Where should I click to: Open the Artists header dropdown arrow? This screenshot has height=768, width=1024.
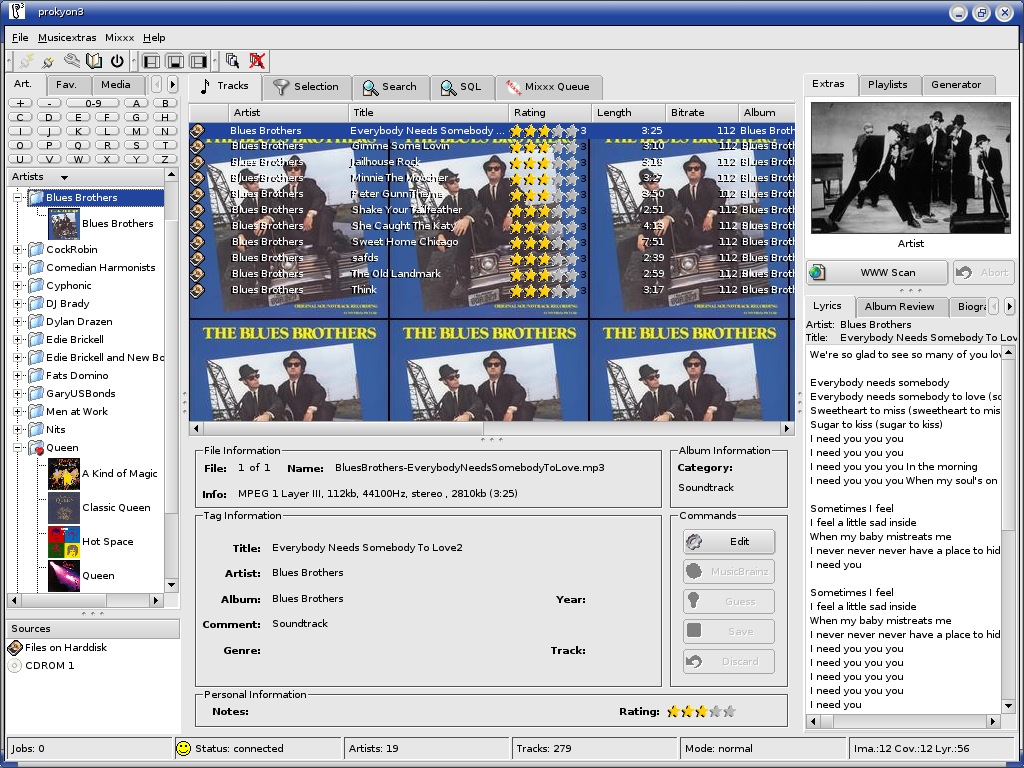click(x=64, y=177)
